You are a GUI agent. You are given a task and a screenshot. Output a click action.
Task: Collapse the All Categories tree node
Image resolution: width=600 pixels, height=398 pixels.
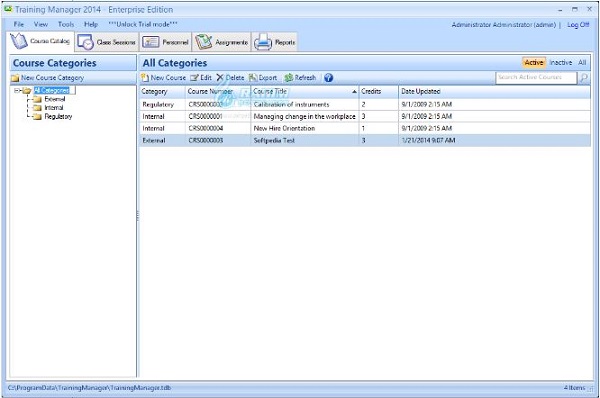pyautogui.click(x=17, y=91)
